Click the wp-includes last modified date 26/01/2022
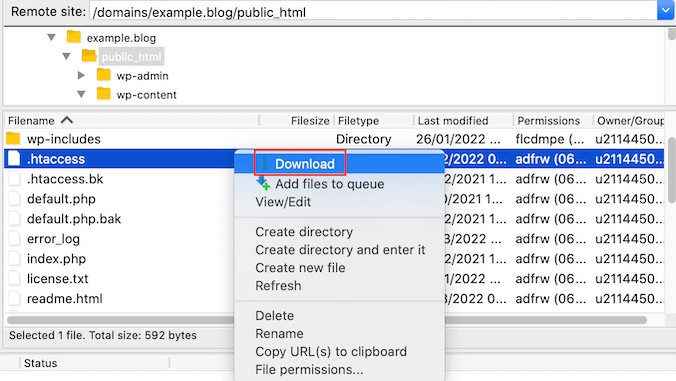This screenshot has height=381, width=676. [458, 139]
